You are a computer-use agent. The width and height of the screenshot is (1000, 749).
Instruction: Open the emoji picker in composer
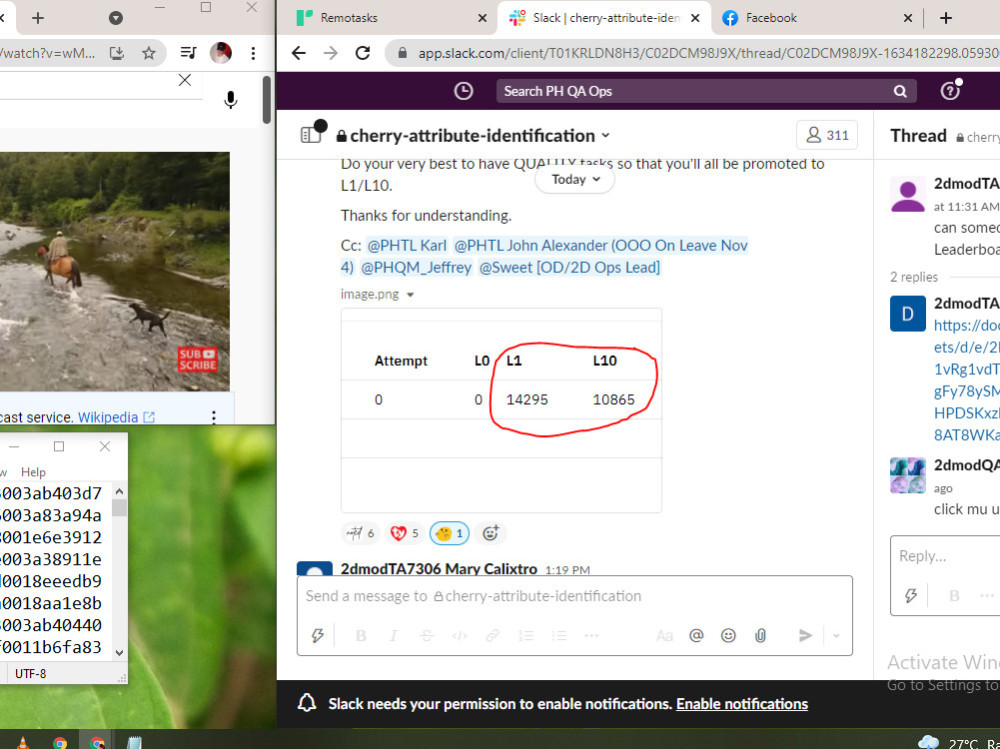pos(728,635)
